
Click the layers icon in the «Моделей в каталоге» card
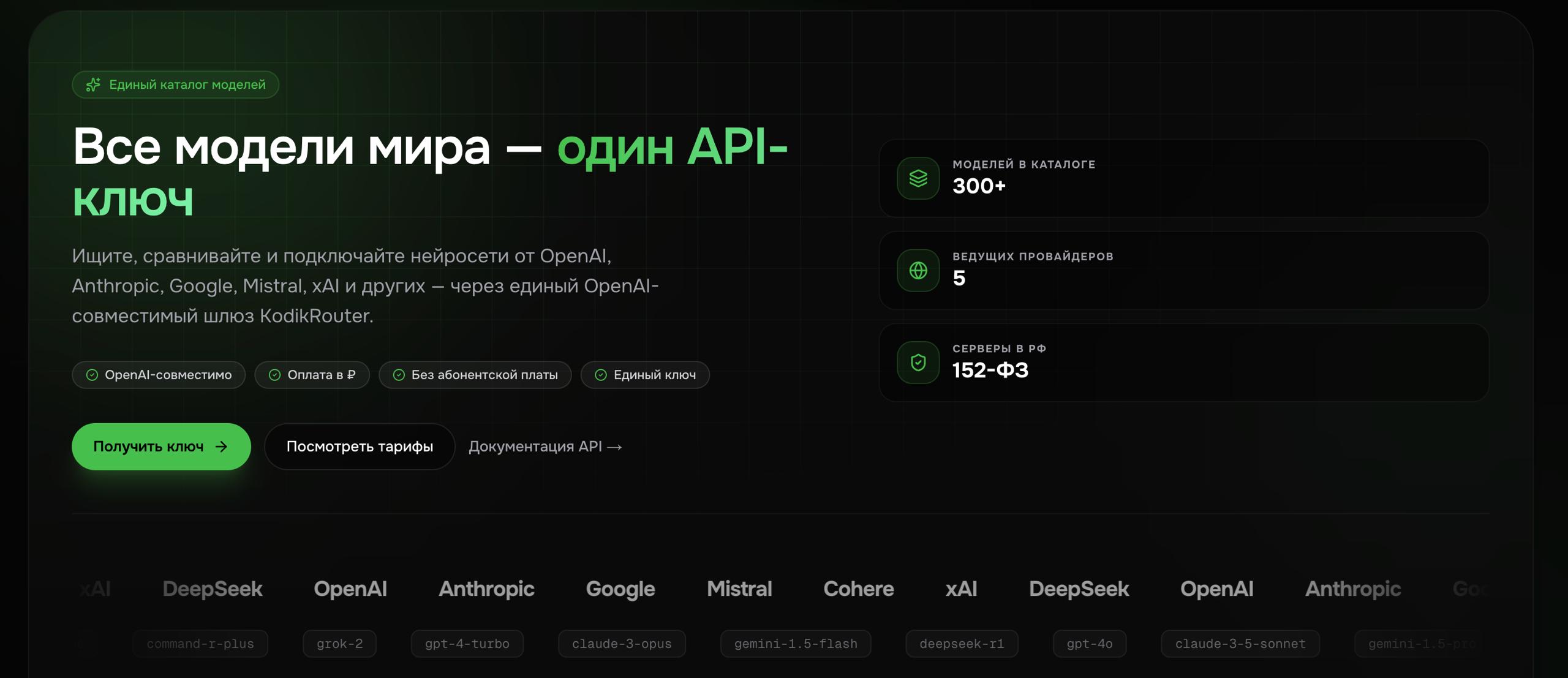coord(918,178)
